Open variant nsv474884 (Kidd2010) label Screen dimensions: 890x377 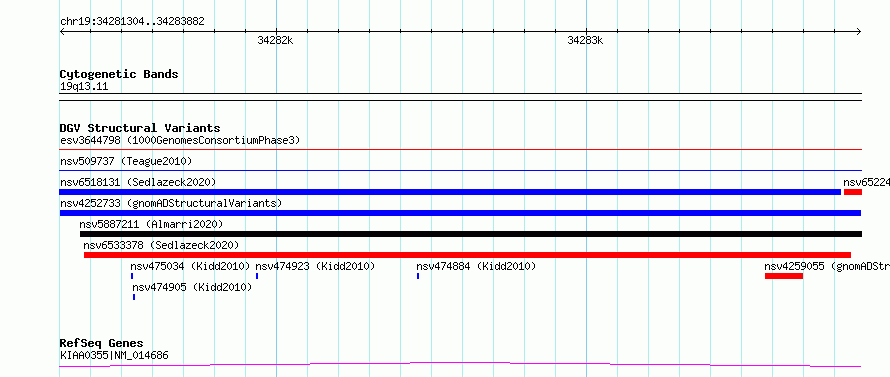tap(476, 266)
